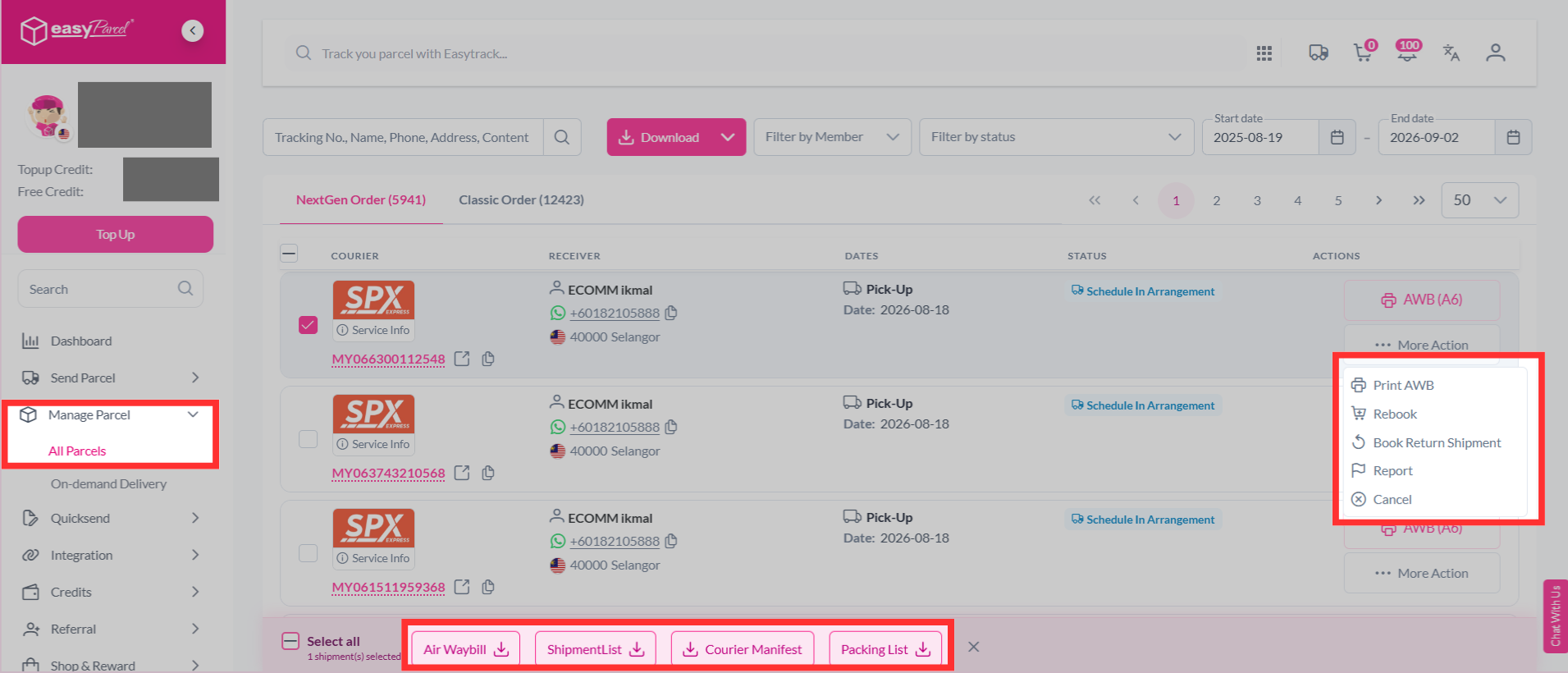Check the parcel MY061511959368 checkbox
This screenshot has width=1568, height=673.
(308, 553)
